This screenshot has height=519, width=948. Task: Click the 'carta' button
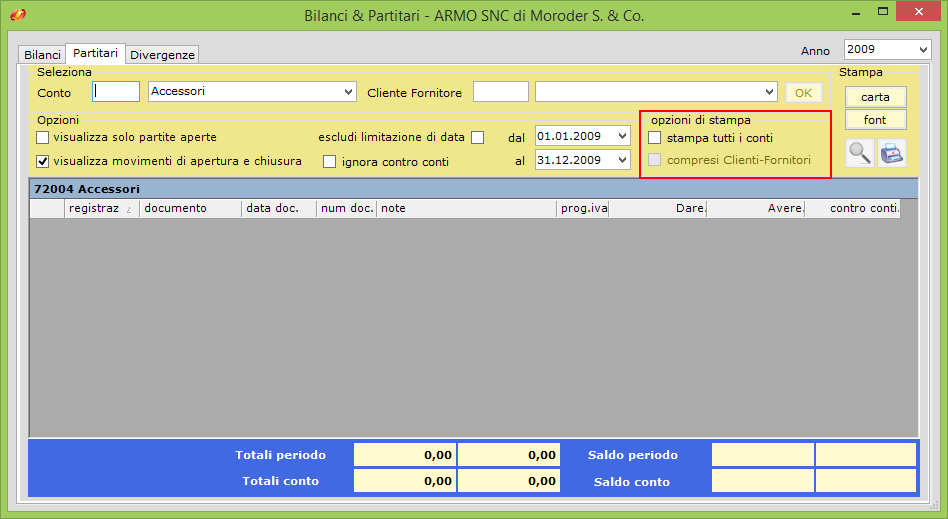pos(875,97)
